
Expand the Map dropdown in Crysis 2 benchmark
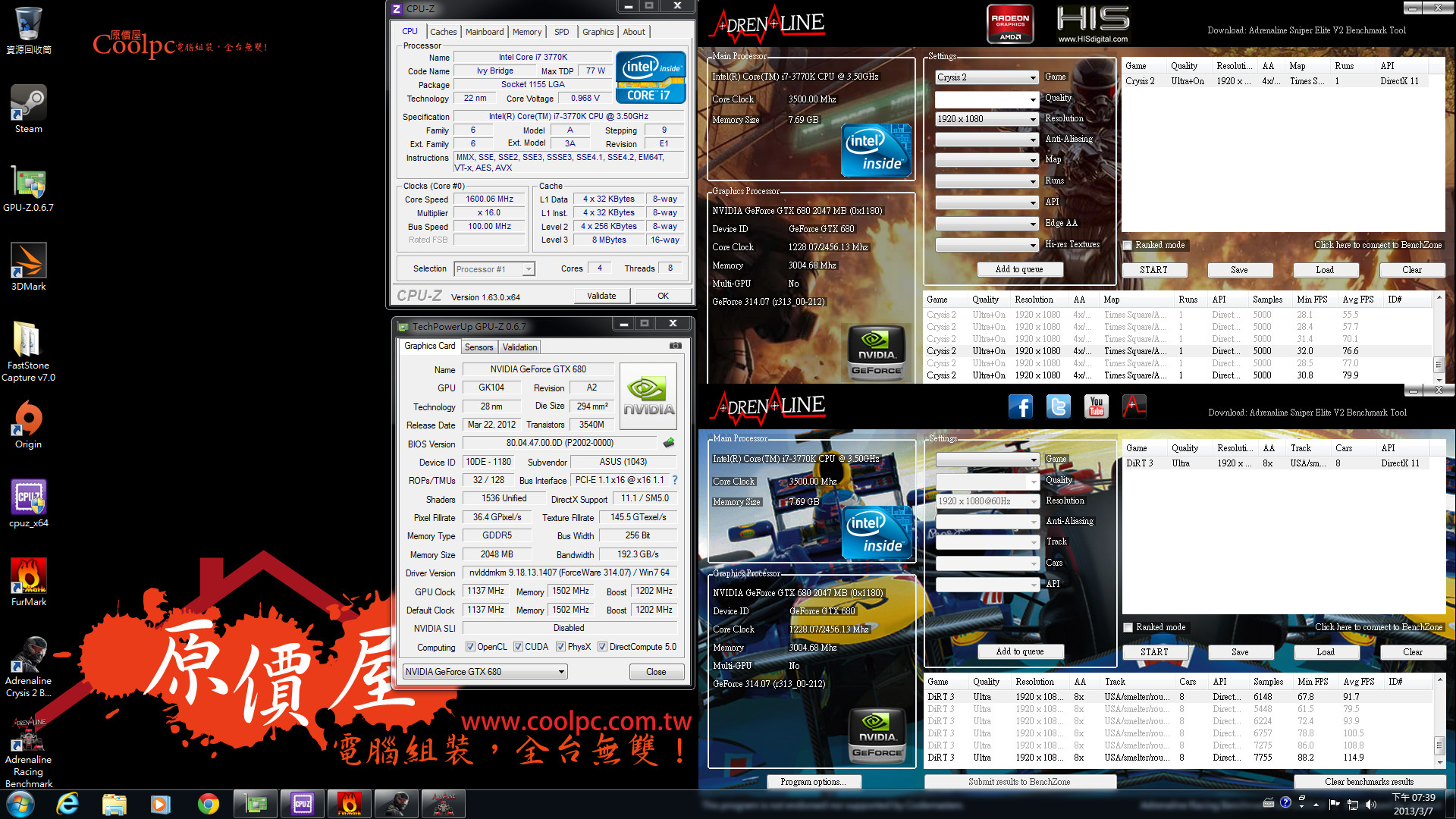pos(987,160)
